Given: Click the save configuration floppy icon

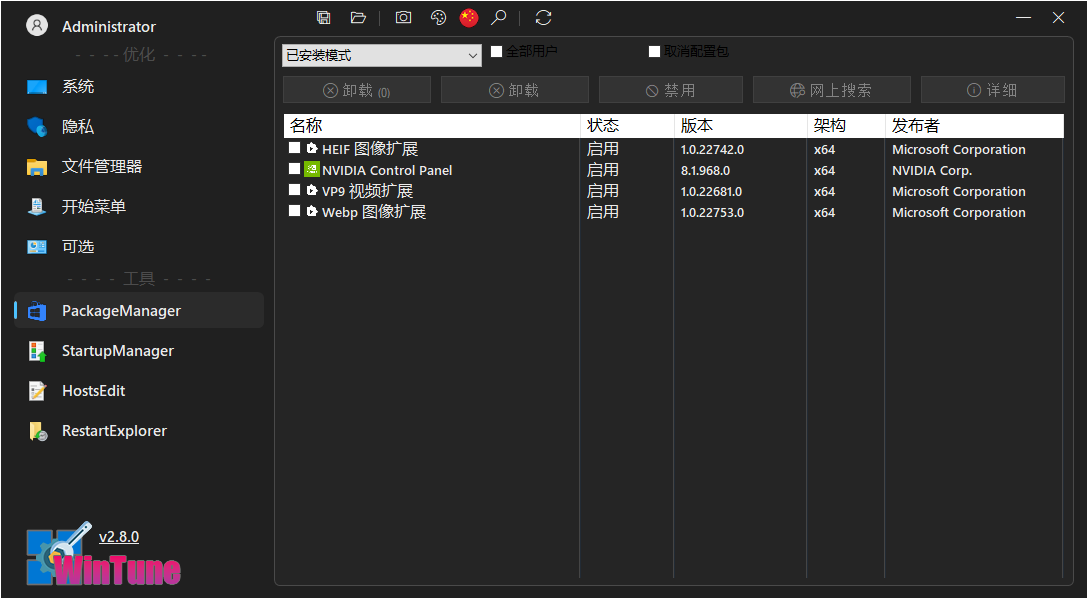Looking at the screenshot, I should (322, 17).
